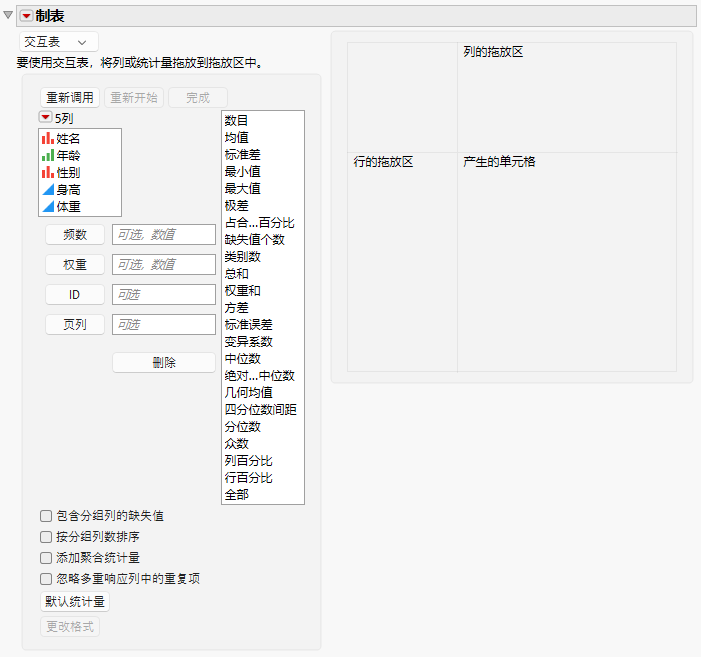The image size is (701, 657).
Task: Select 四分位数间距 statistic
Action: pyautogui.click(x=263, y=409)
